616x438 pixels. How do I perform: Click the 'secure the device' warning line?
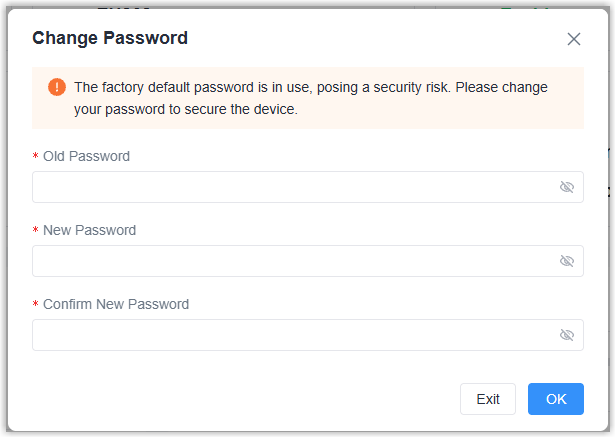(185, 109)
